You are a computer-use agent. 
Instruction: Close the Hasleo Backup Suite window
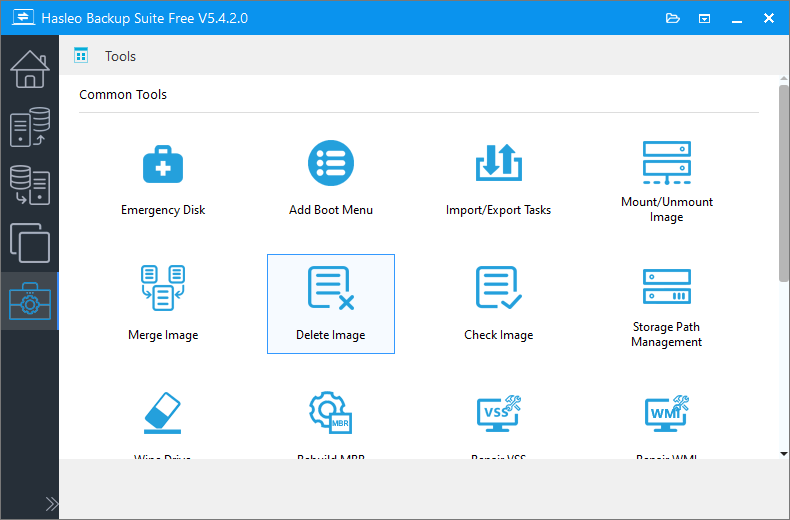(769, 18)
